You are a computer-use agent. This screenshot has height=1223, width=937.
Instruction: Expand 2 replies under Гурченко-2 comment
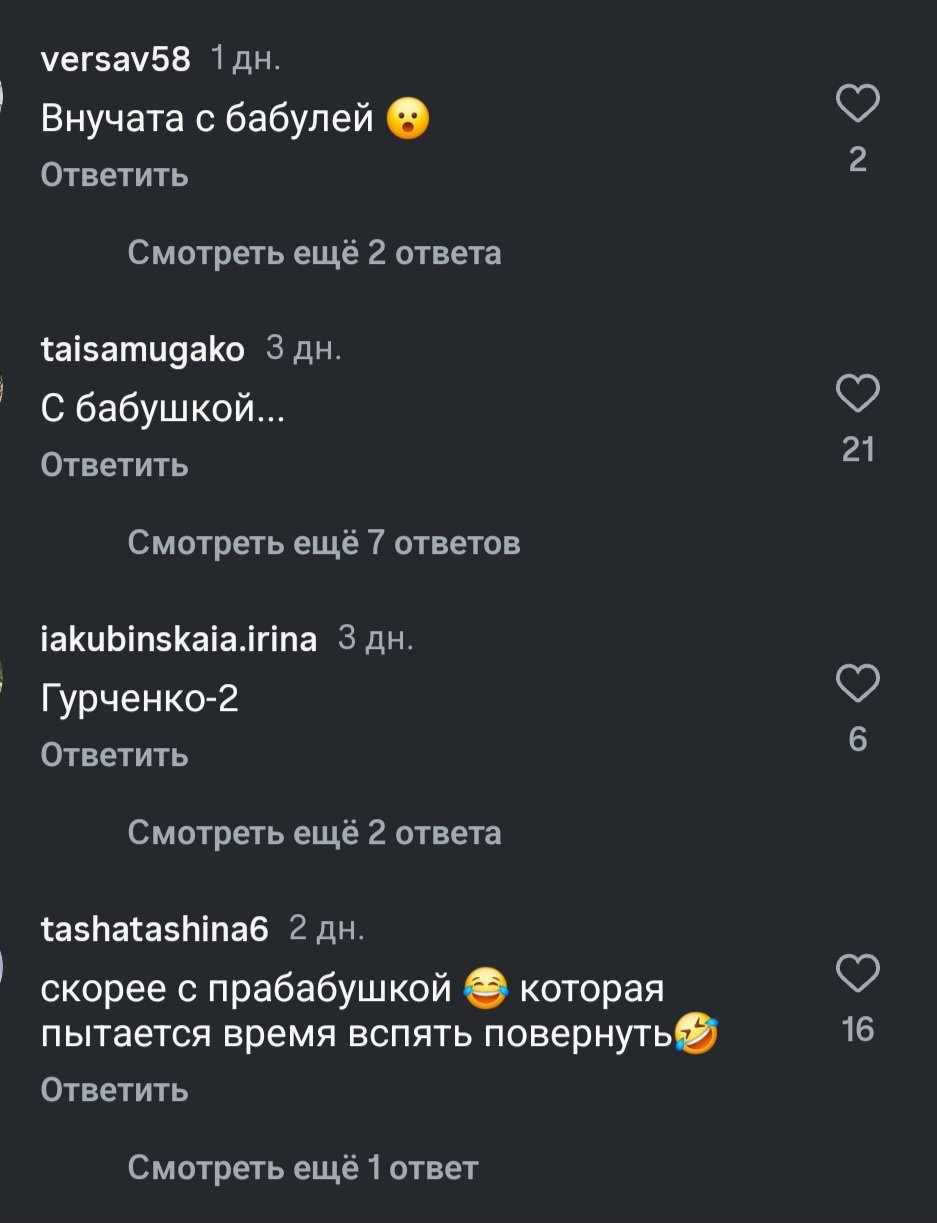click(314, 834)
